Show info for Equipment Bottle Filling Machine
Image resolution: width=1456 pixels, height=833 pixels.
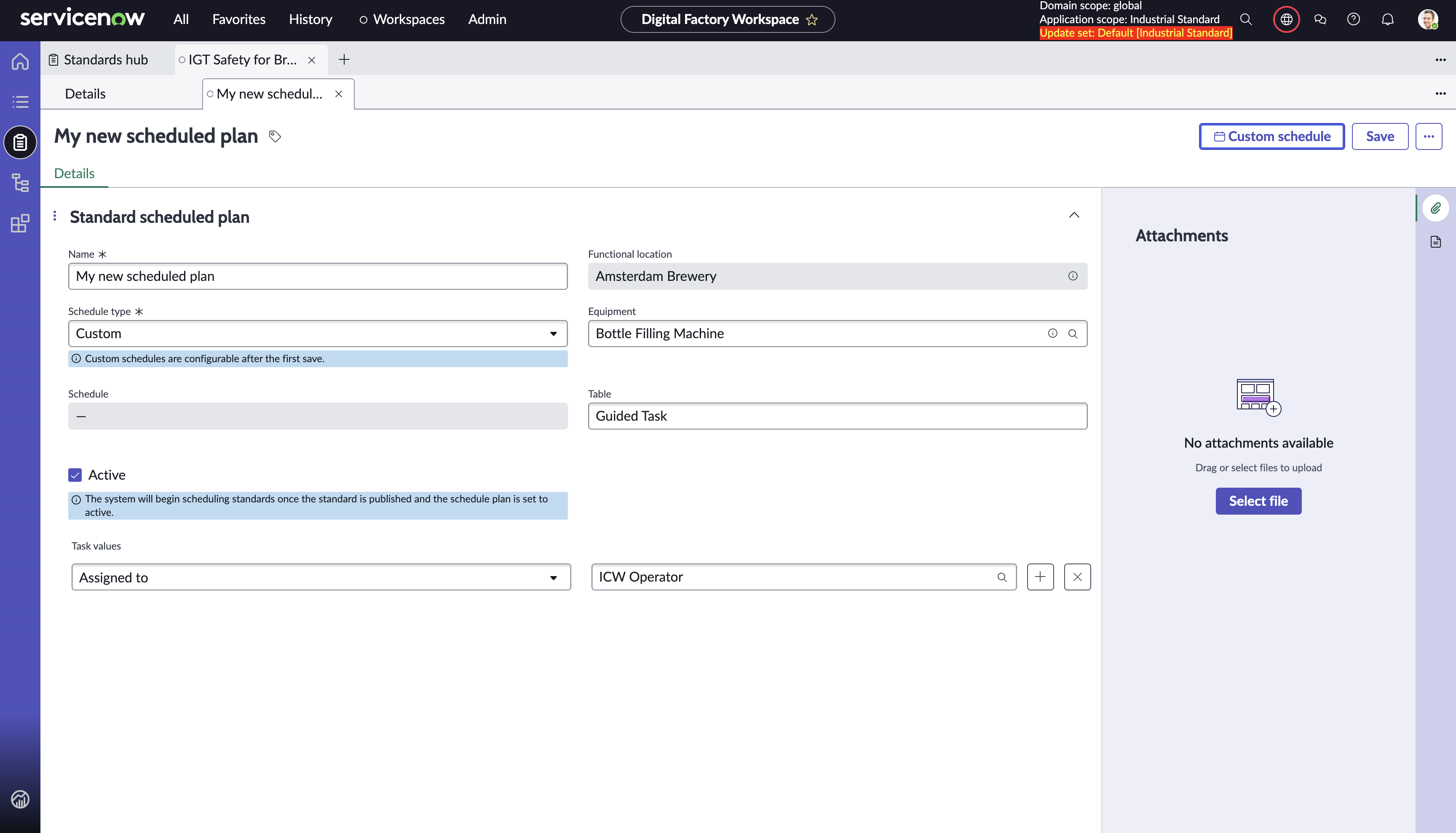(x=1052, y=334)
